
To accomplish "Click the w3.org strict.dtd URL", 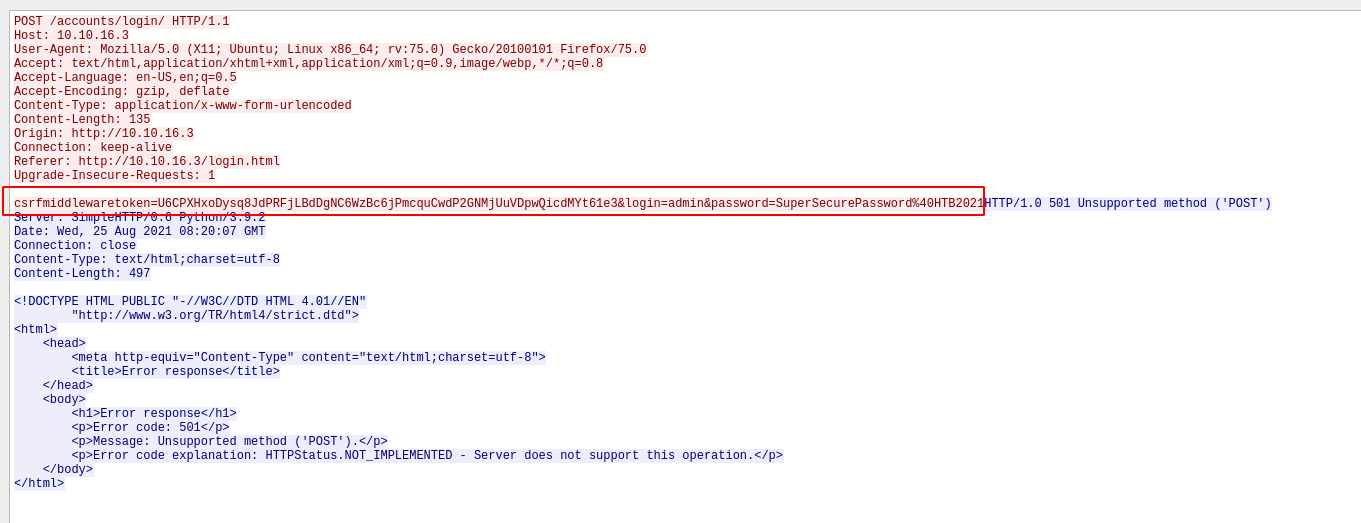I will [x=214, y=316].
